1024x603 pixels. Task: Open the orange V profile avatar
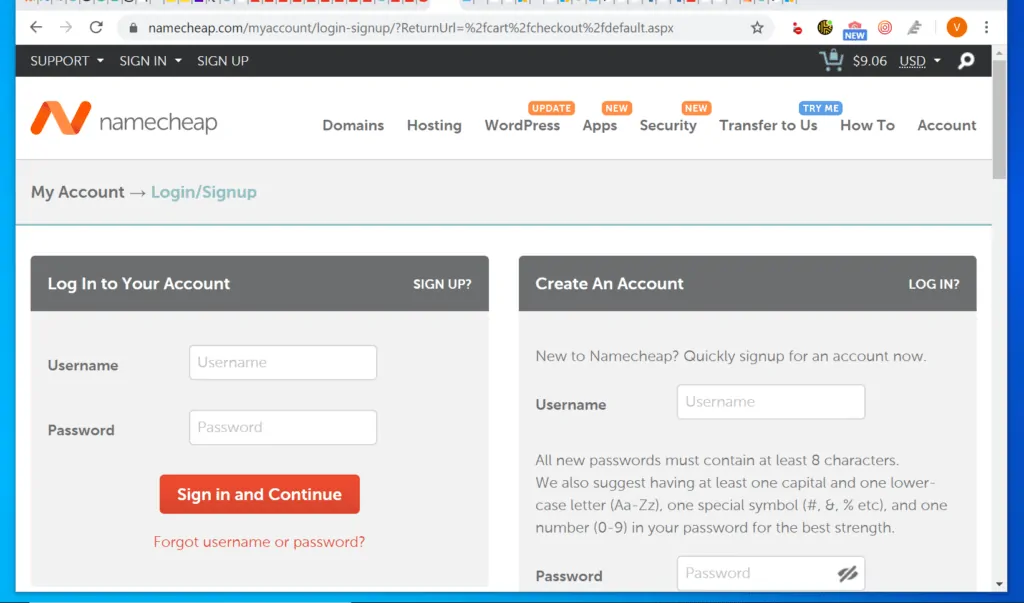click(x=956, y=27)
